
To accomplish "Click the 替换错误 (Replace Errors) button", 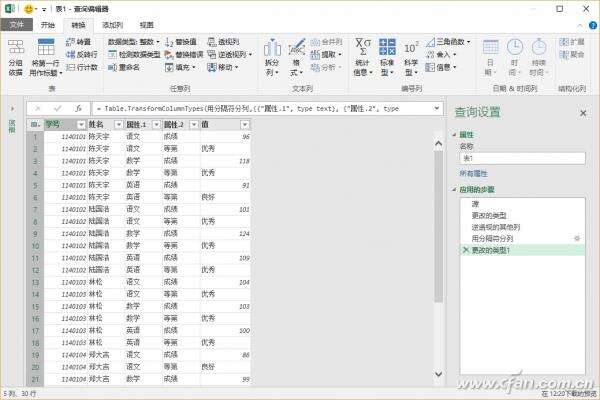I will 184,55.
